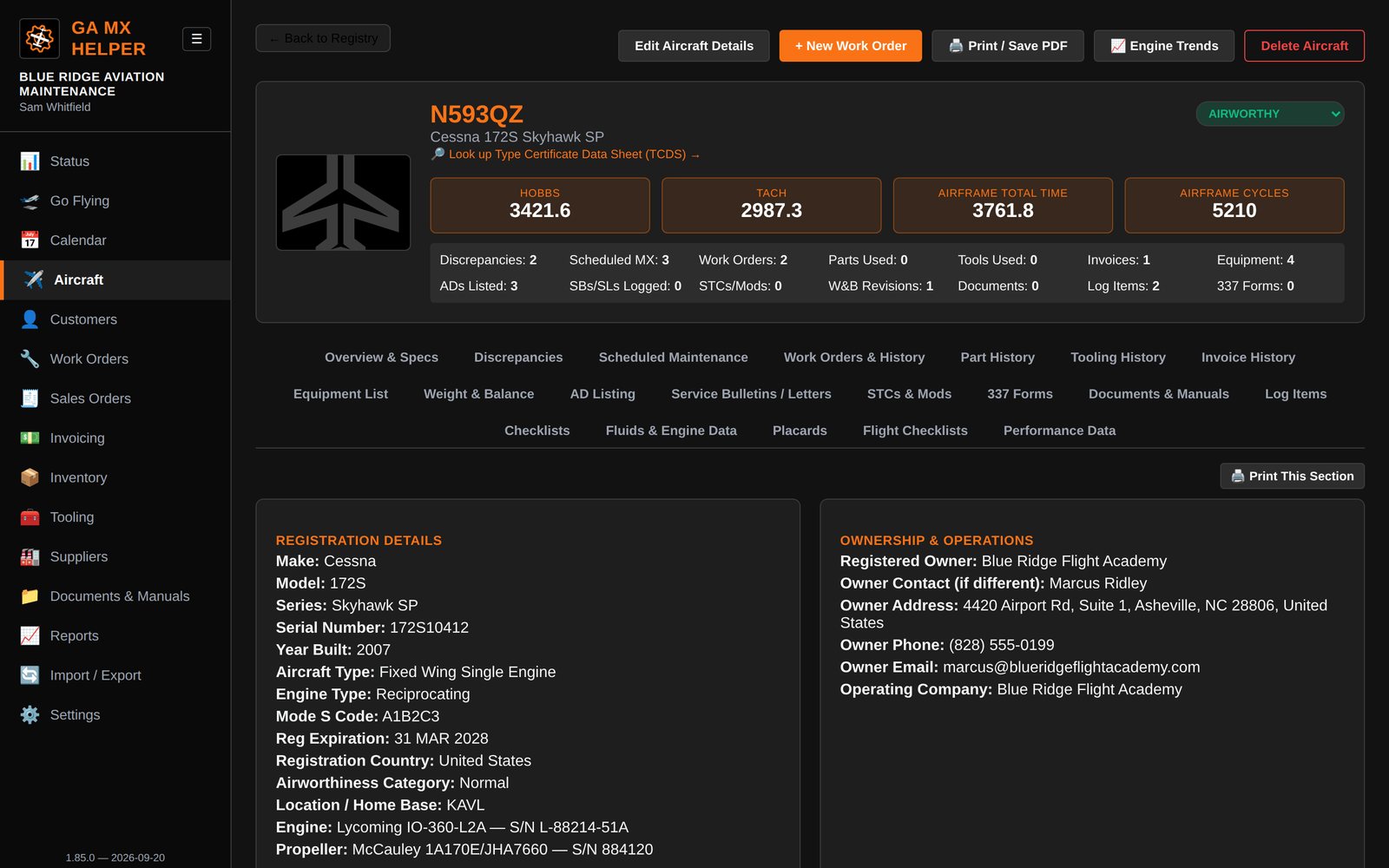The width and height of the screenshot is (1389, 868).
Task: Select the 337 Forms tab
Action: [1020, 394]
